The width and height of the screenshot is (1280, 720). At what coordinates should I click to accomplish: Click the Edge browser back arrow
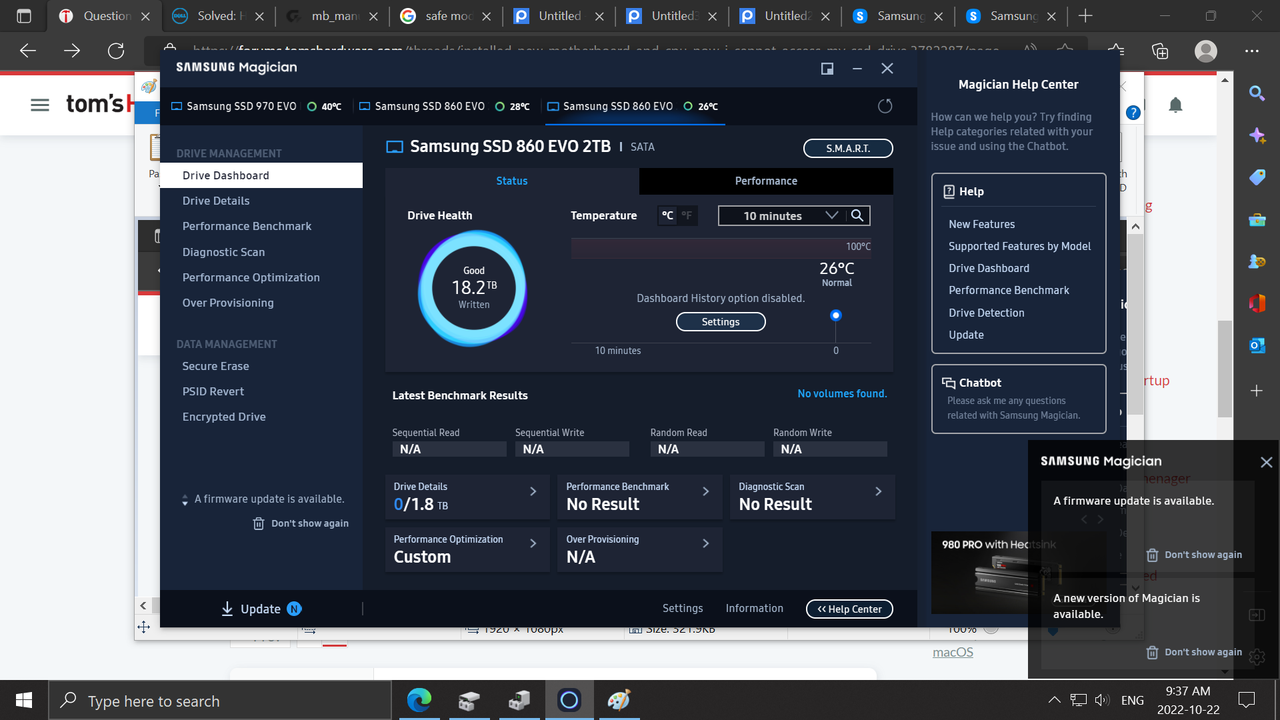[28, 51]
